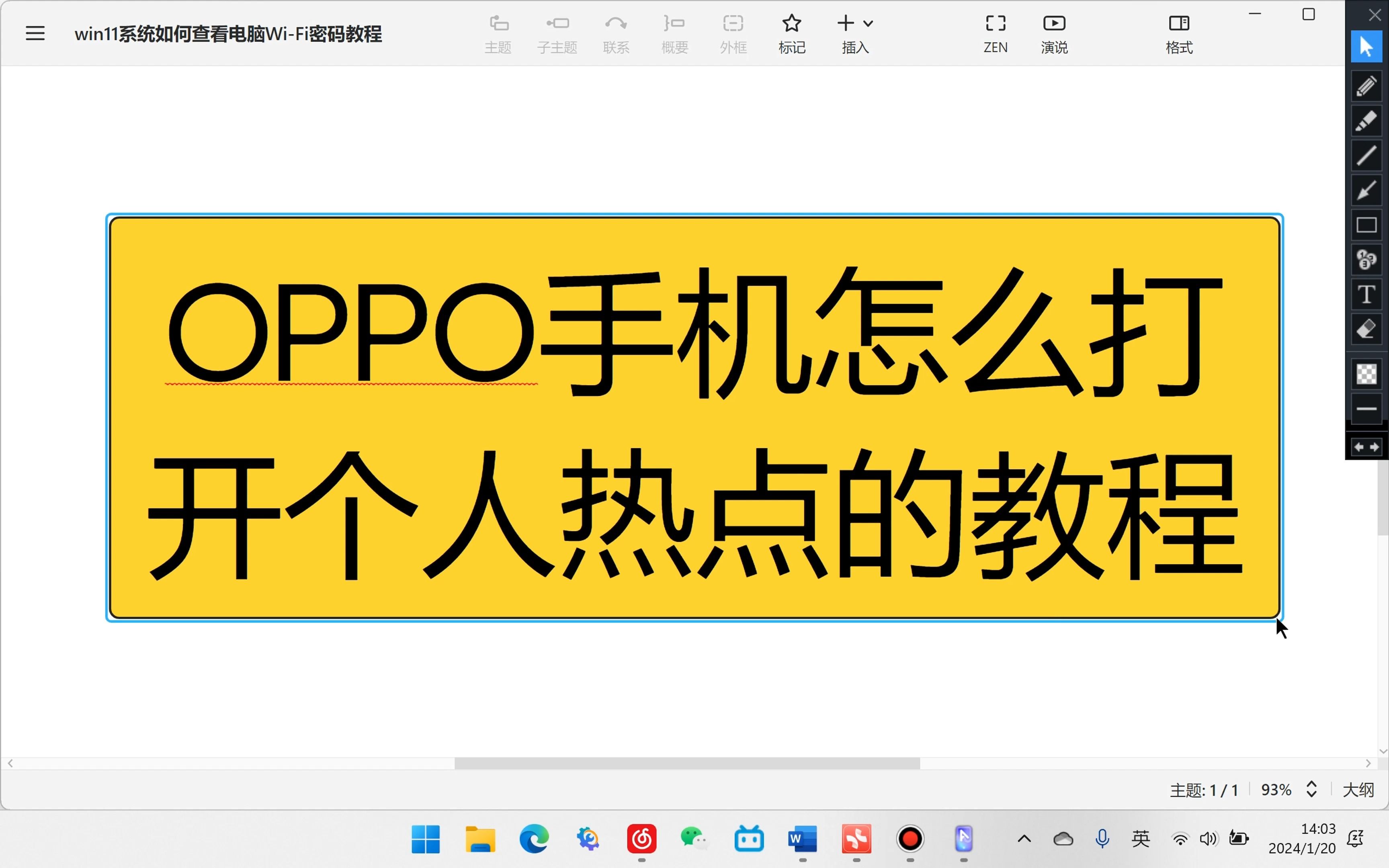The image size is (1389, 868).
Task: Click the left scroll arrow
Action: (10, 763)
